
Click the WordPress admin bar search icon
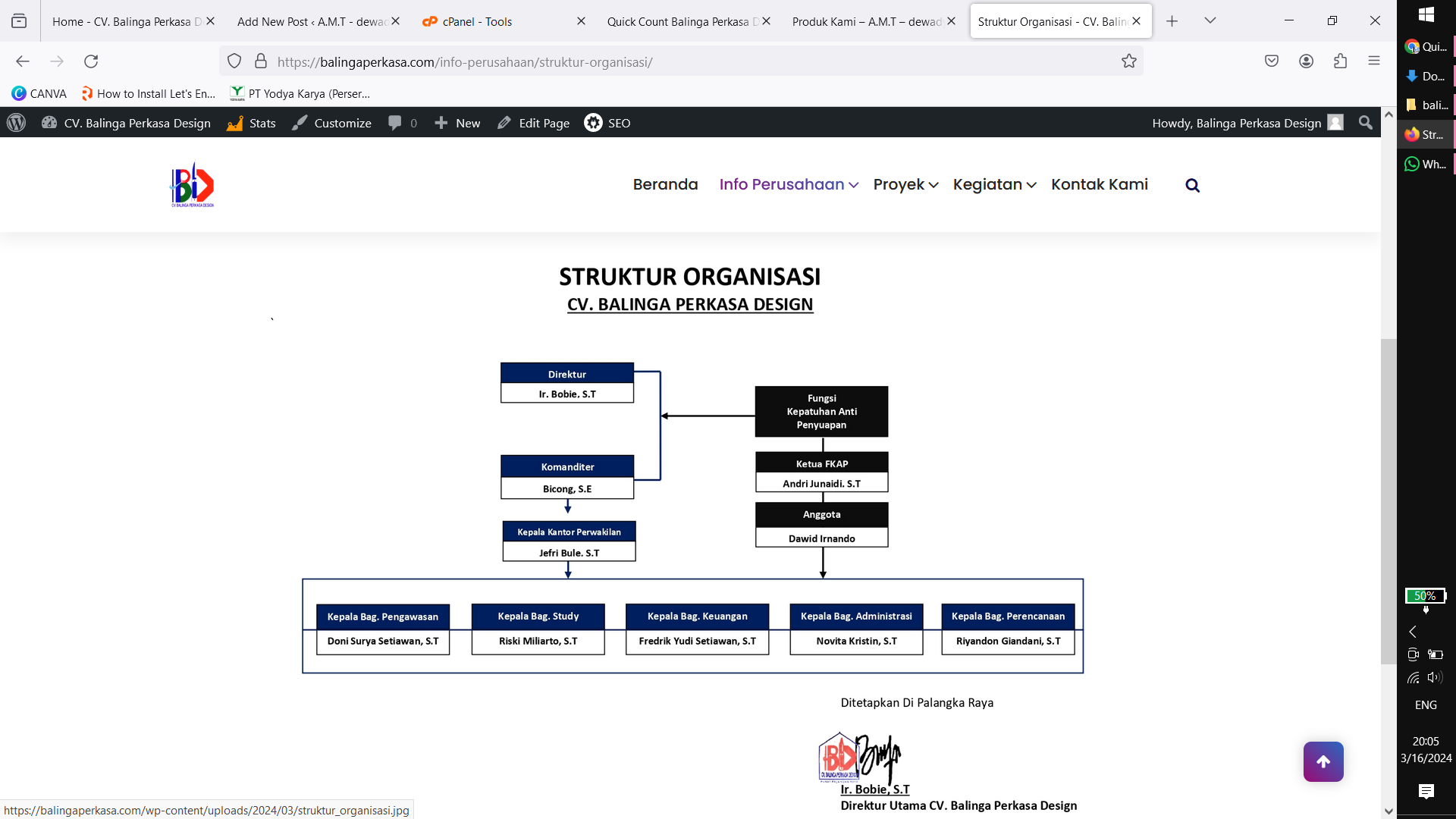tap(1366, 123)
